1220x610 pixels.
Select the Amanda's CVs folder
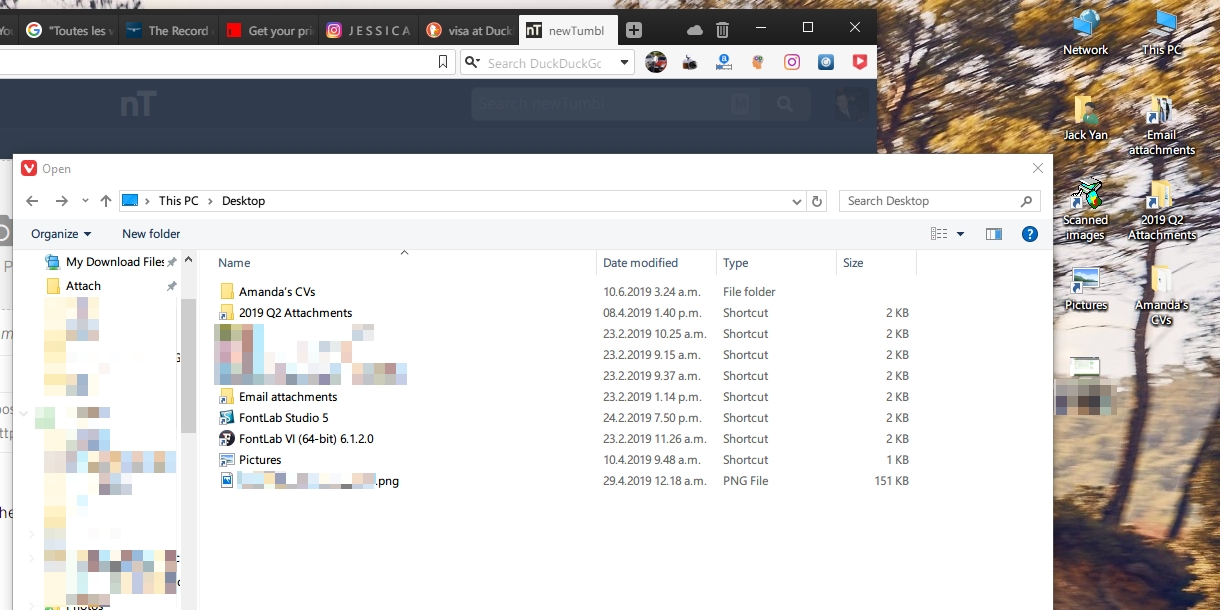click(x=276, y=292)
